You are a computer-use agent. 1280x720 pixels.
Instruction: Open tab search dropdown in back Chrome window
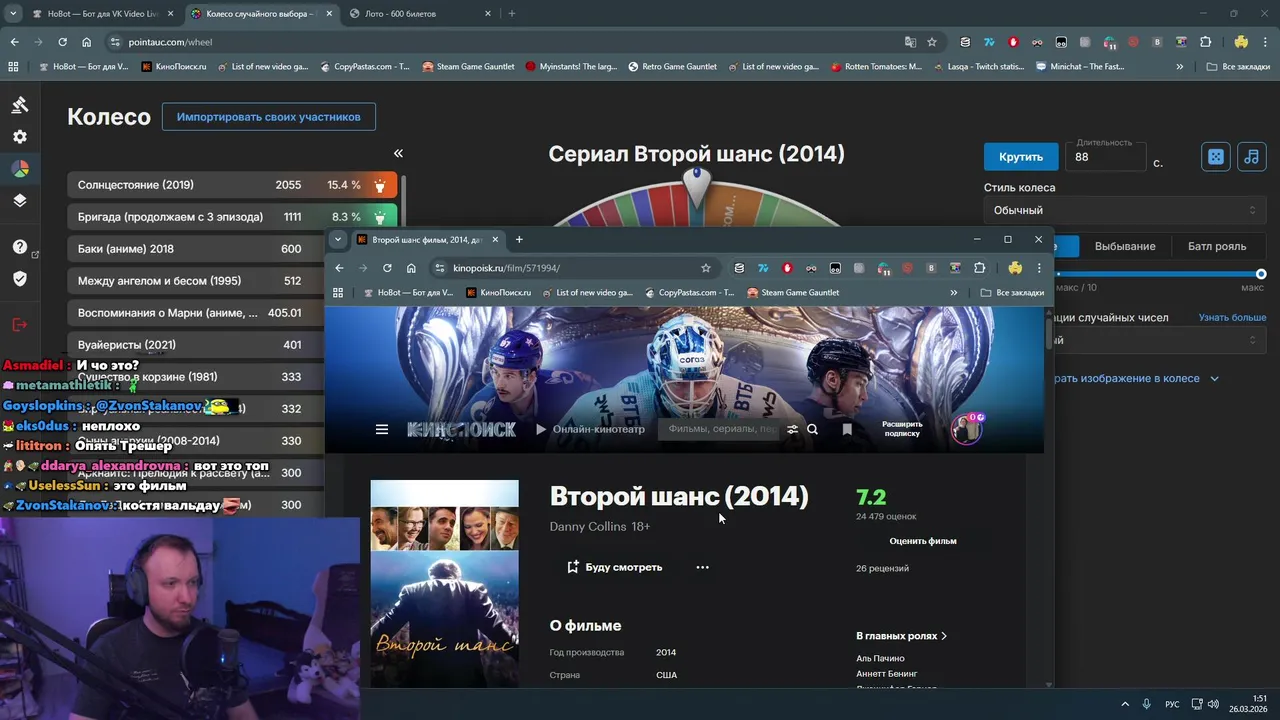(x=13, y=13)
